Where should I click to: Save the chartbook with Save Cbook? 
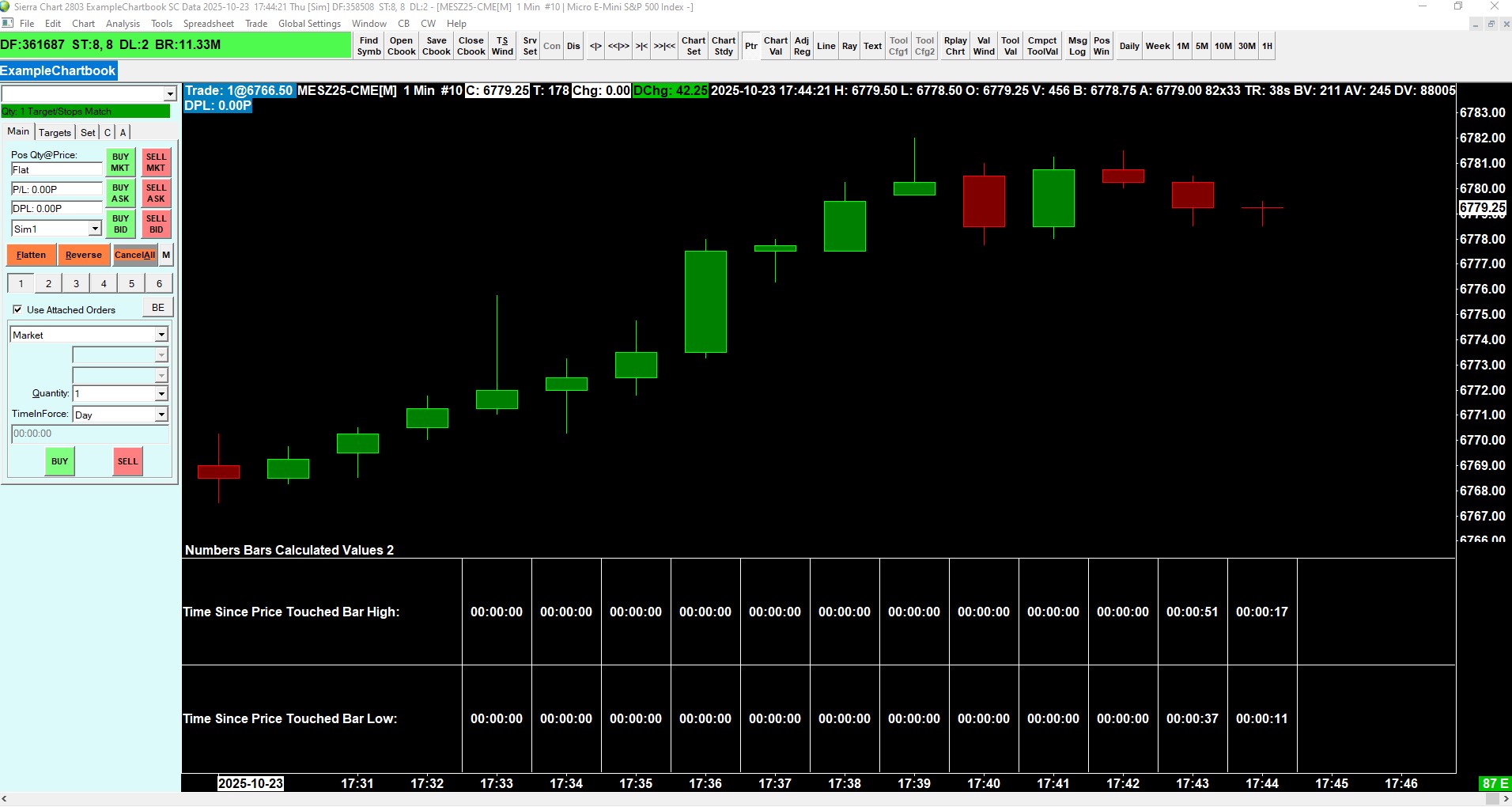[x=437, y=46]
